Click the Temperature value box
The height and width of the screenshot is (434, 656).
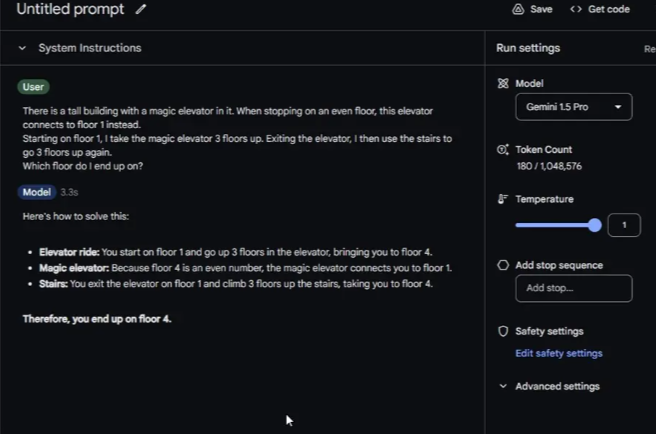624,225
